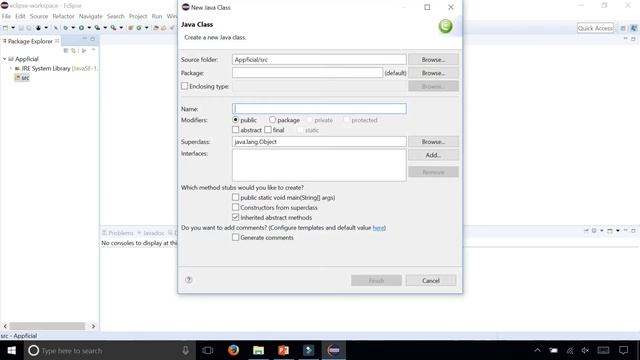Click the Open Perspective icon near Quick Access

[x=623, y=28]
